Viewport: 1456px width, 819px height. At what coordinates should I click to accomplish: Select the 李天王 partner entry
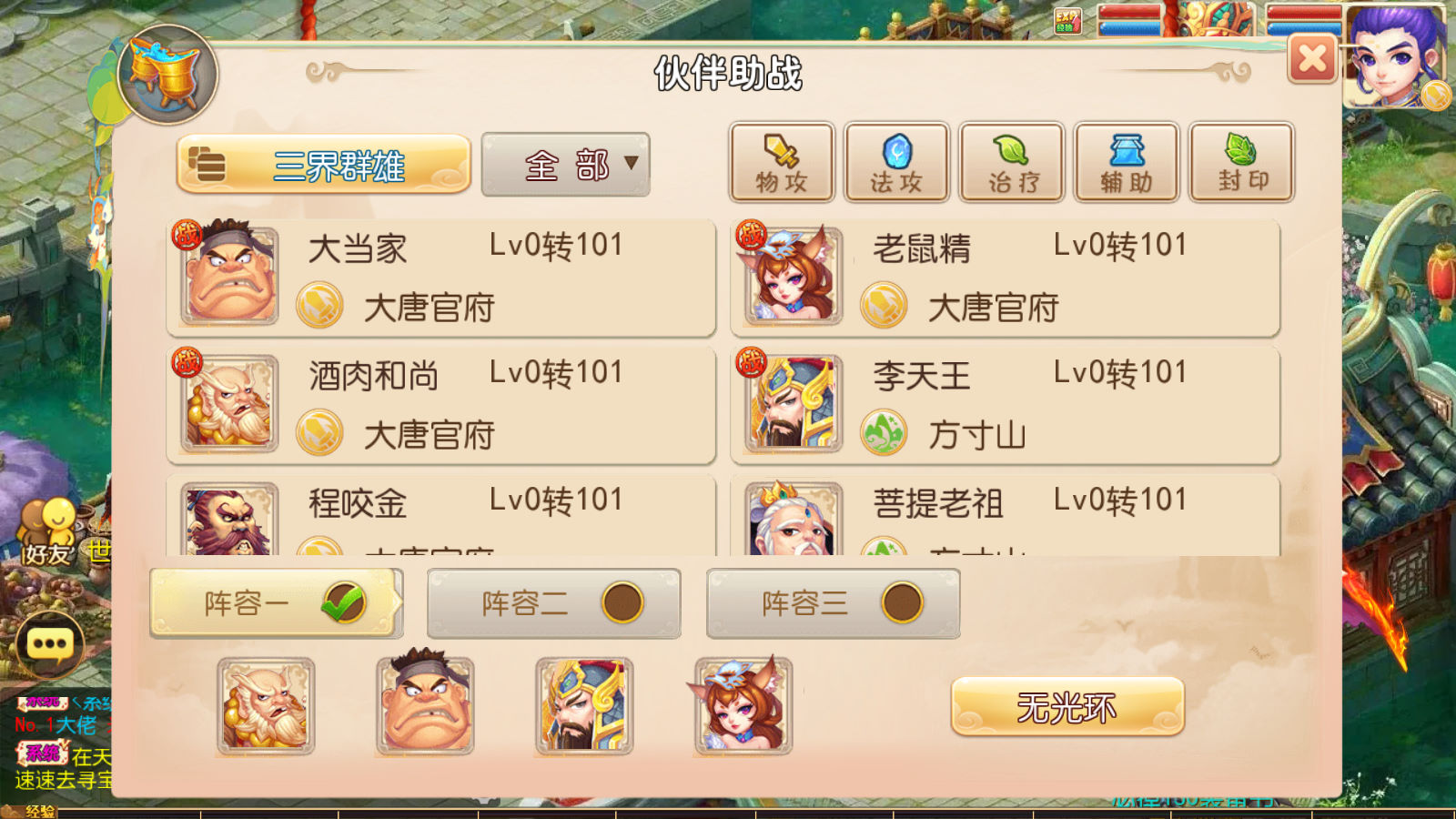(1006, 405)
